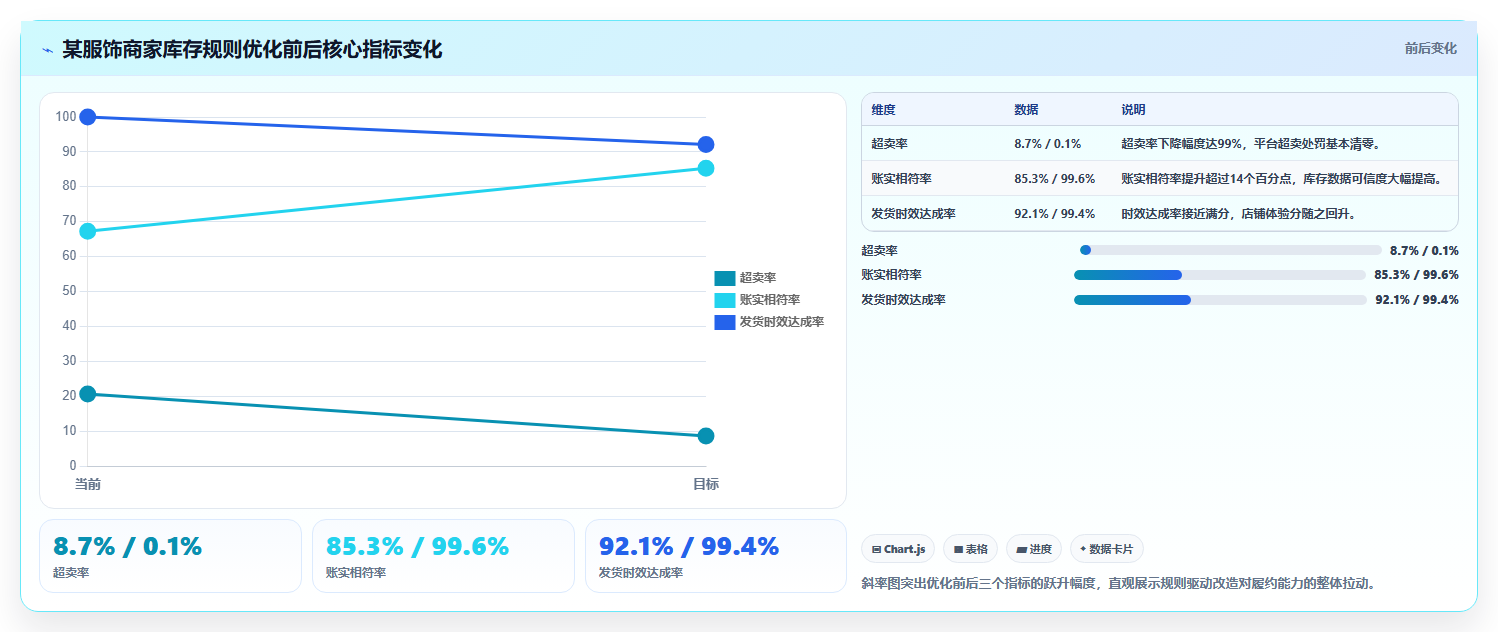This screenshot has height=632, width=1498.
Task: Click the 85.3% / 99.6% progress value
Action: (1416, 275)
